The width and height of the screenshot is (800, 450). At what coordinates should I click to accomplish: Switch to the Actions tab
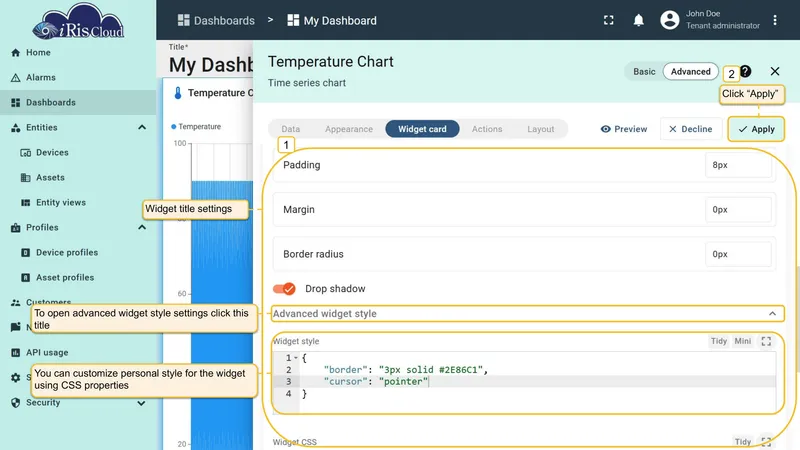click(487, 129)
